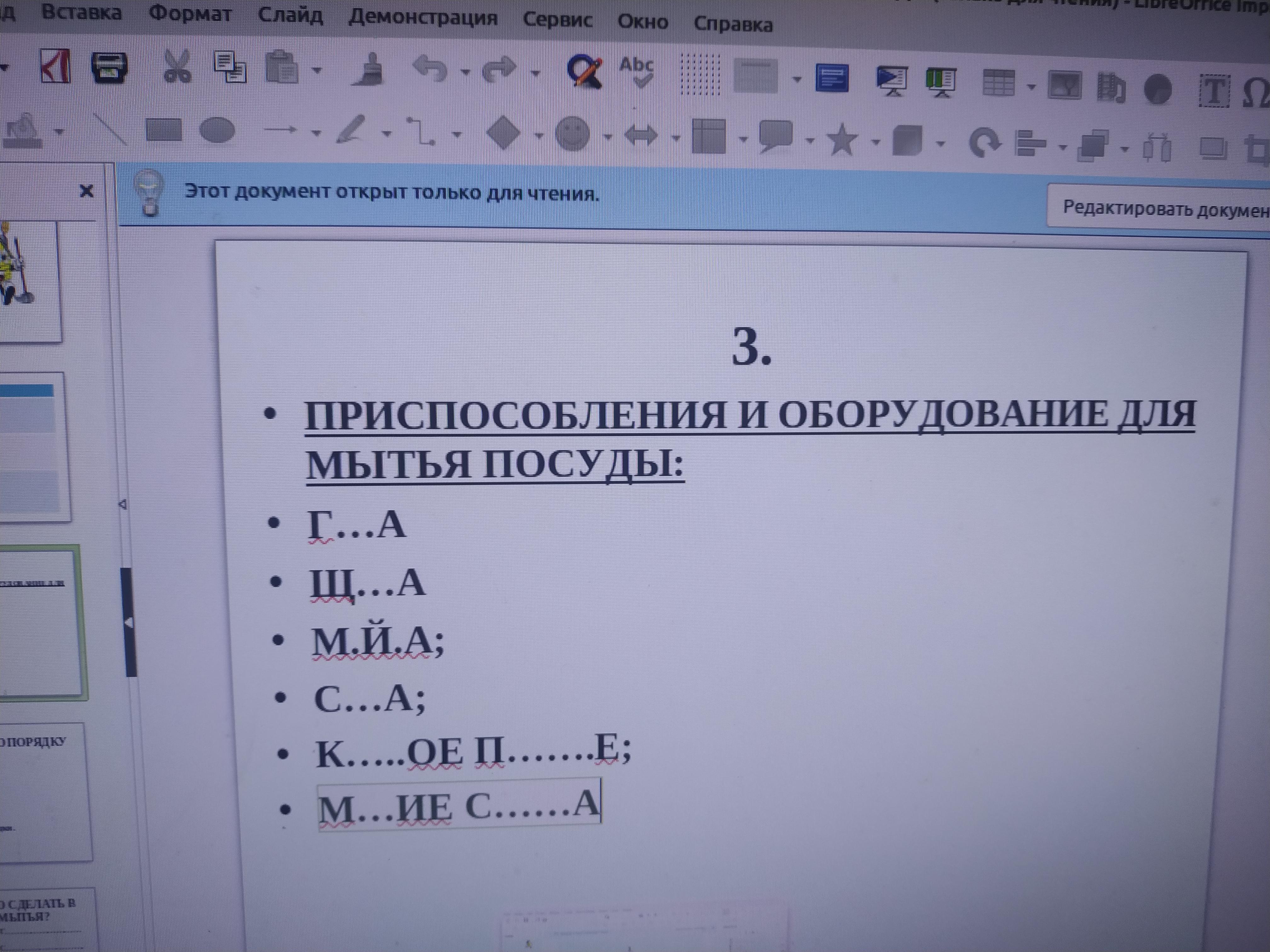Close the slide panel with X
This screenshot has height=952, width=1270.
click(x=86, y=190)
